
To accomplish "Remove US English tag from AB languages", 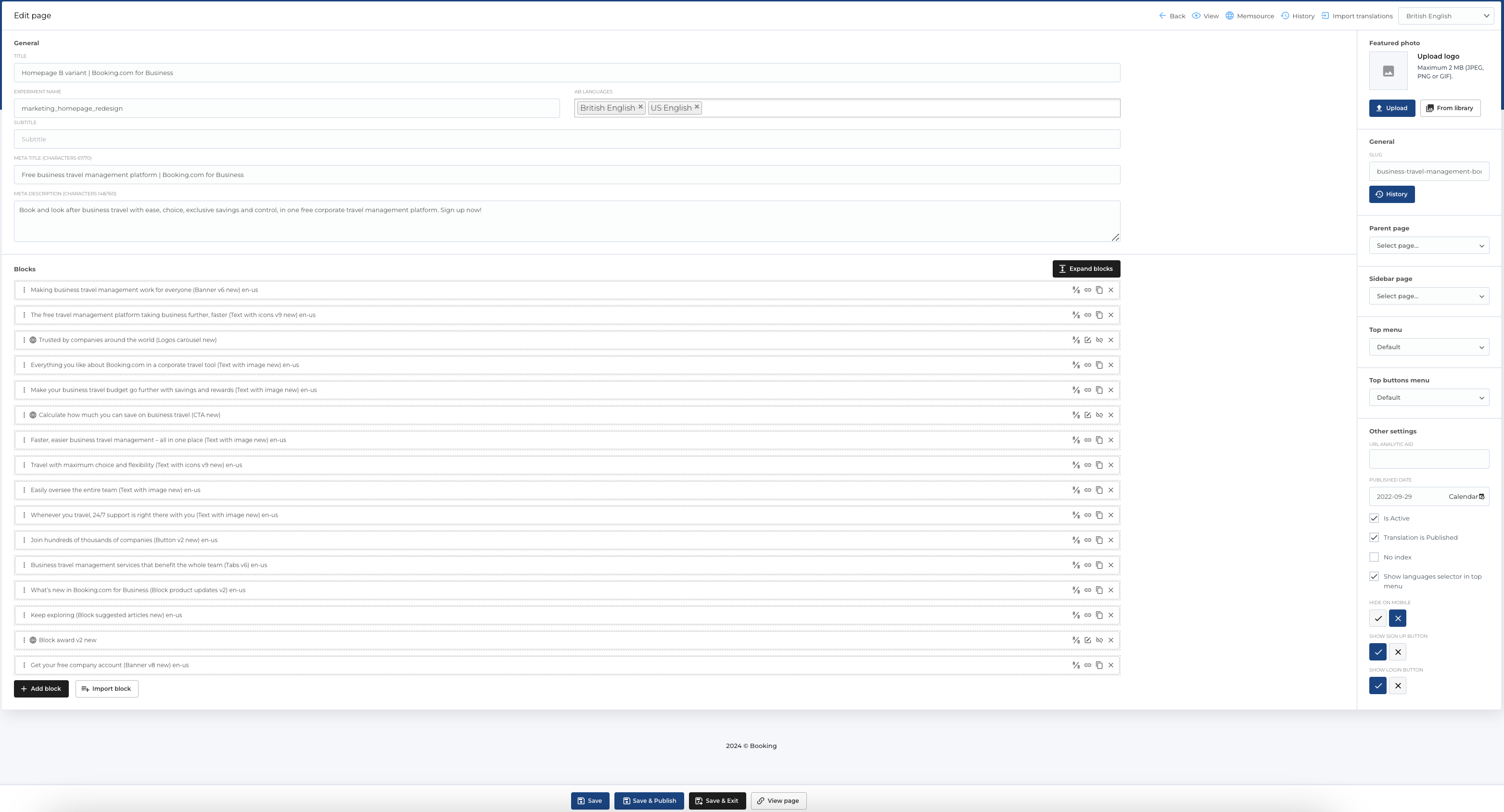I will 697,107.
